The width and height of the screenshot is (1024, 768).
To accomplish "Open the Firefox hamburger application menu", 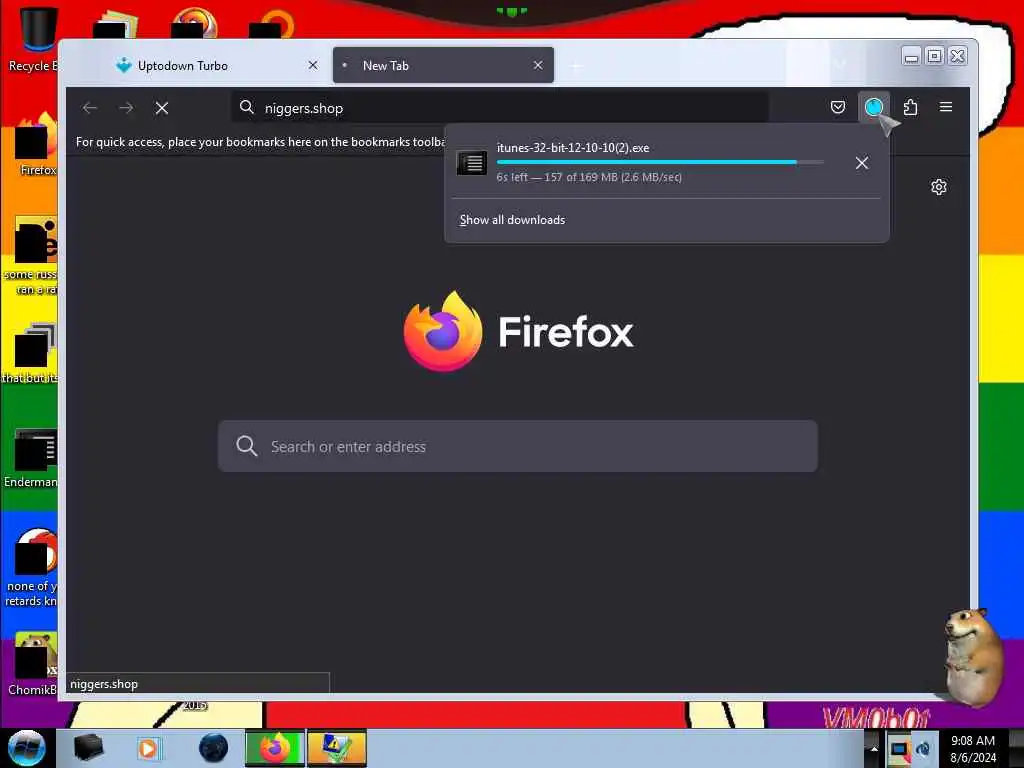I will point(946,107).
